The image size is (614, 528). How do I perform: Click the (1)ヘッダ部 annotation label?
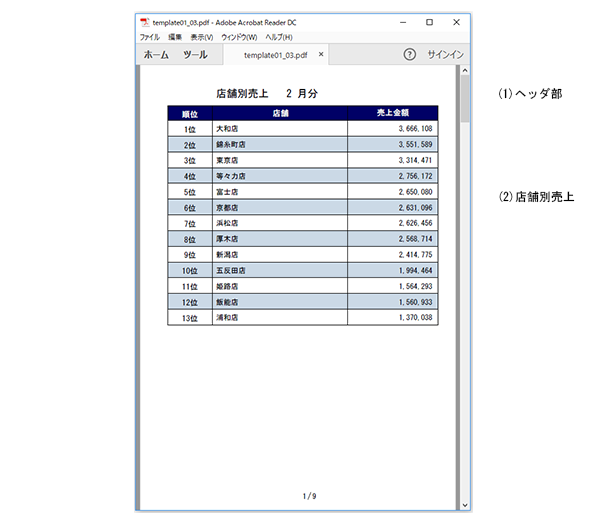[x=530, y=94]
